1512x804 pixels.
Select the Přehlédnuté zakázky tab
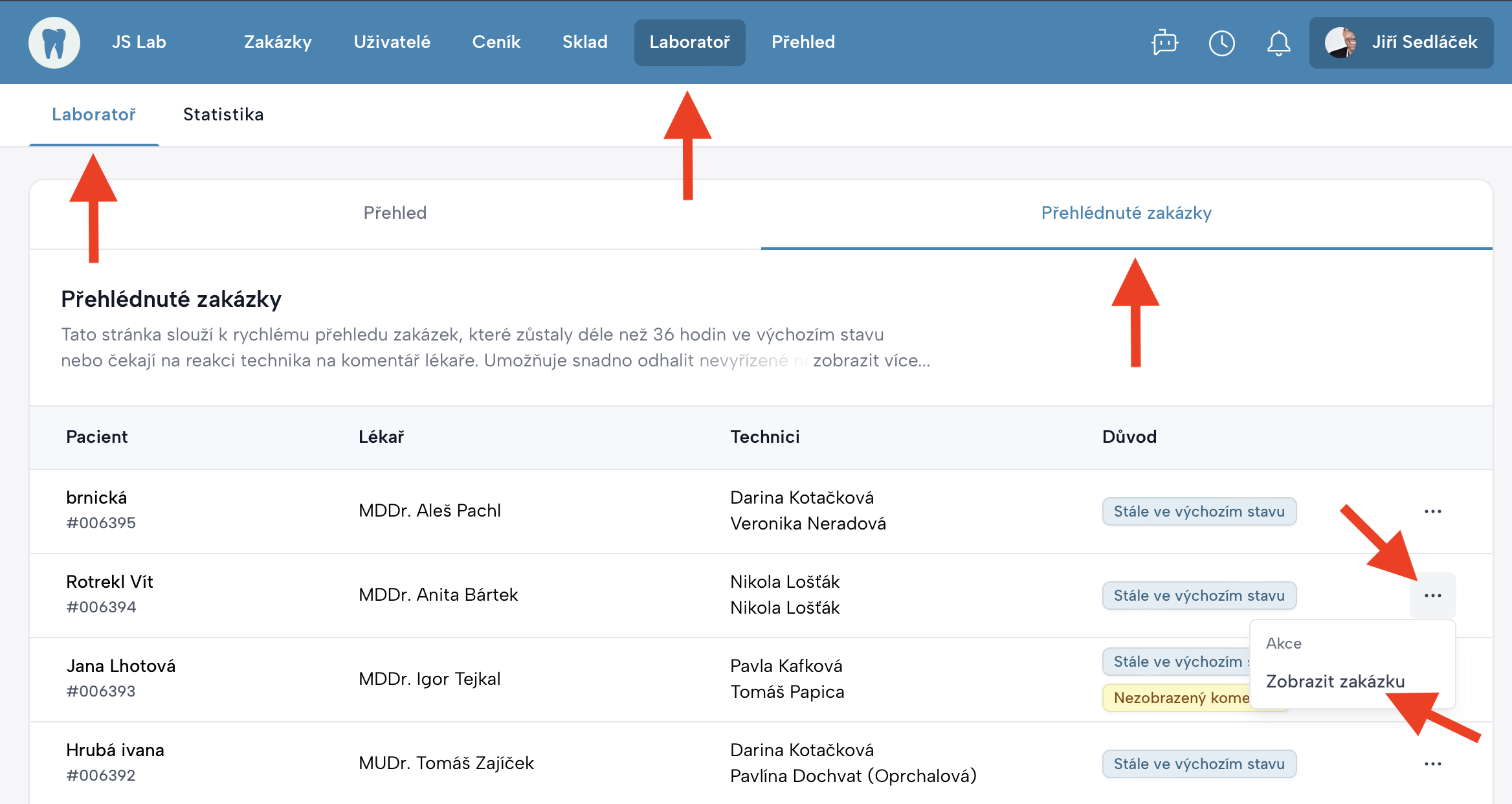[1126, 213]
